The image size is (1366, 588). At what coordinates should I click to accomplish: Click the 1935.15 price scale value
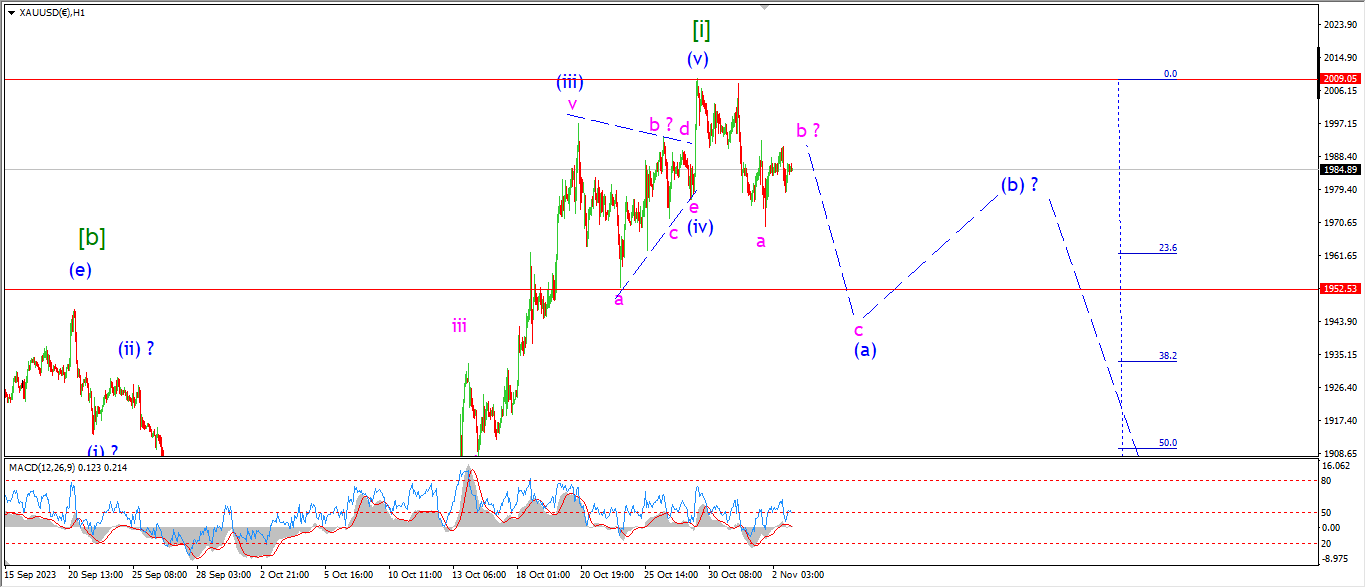(x=1339, y=354)
